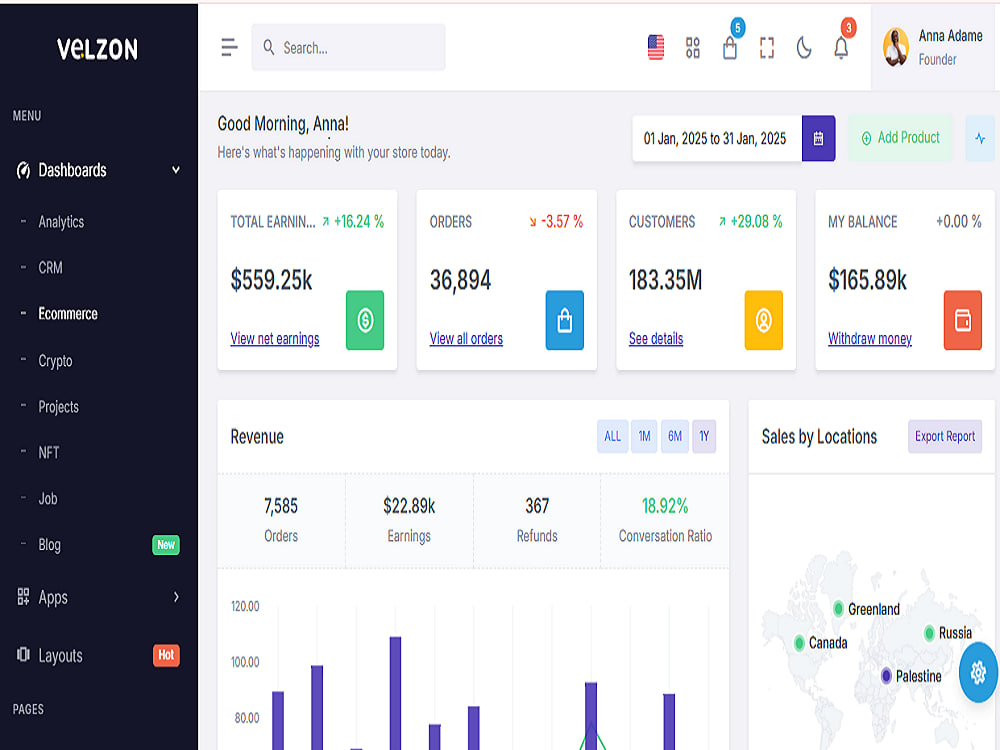Toggle fullscreen mode icon
Screen dimensions: 1000x750
coord(767,47)
